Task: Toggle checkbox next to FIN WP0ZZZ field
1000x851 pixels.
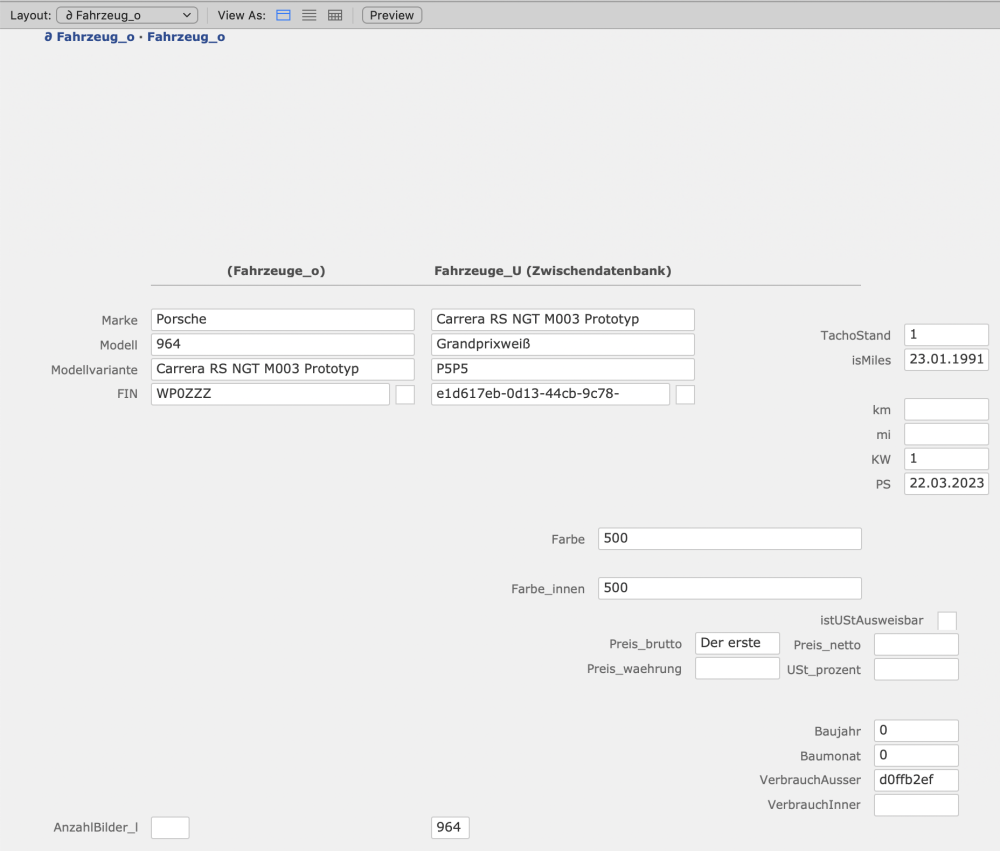Action: pyautogui.click(x=405, y=395)
